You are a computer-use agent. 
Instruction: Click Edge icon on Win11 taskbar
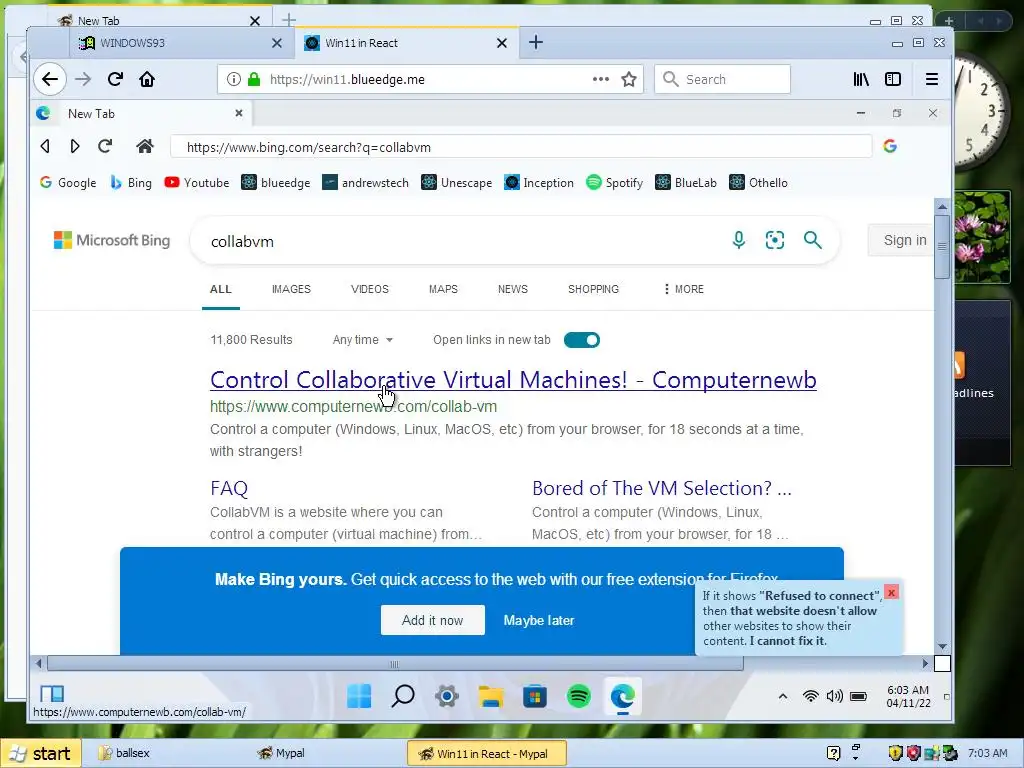coord(622,696)
